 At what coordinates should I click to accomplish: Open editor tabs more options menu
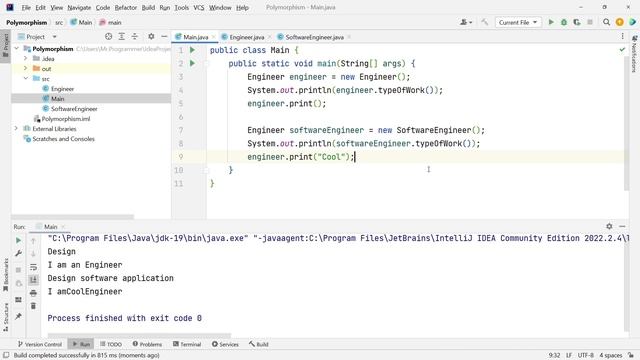click(622, 37)
